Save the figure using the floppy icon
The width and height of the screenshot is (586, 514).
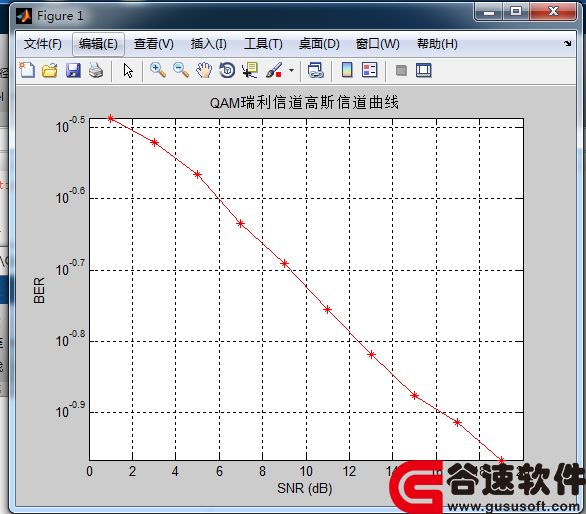[73, 70]
